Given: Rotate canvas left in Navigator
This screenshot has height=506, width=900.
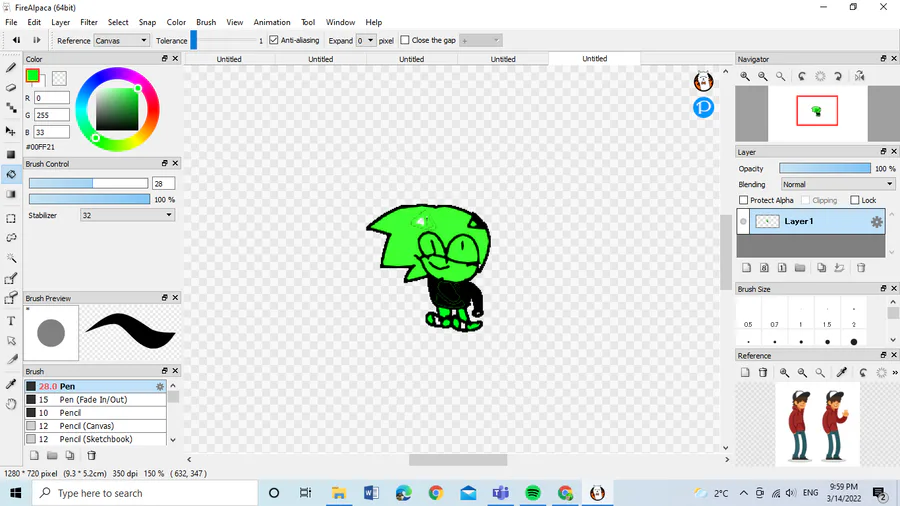Looking at the screenshot, I should [802, 76].
